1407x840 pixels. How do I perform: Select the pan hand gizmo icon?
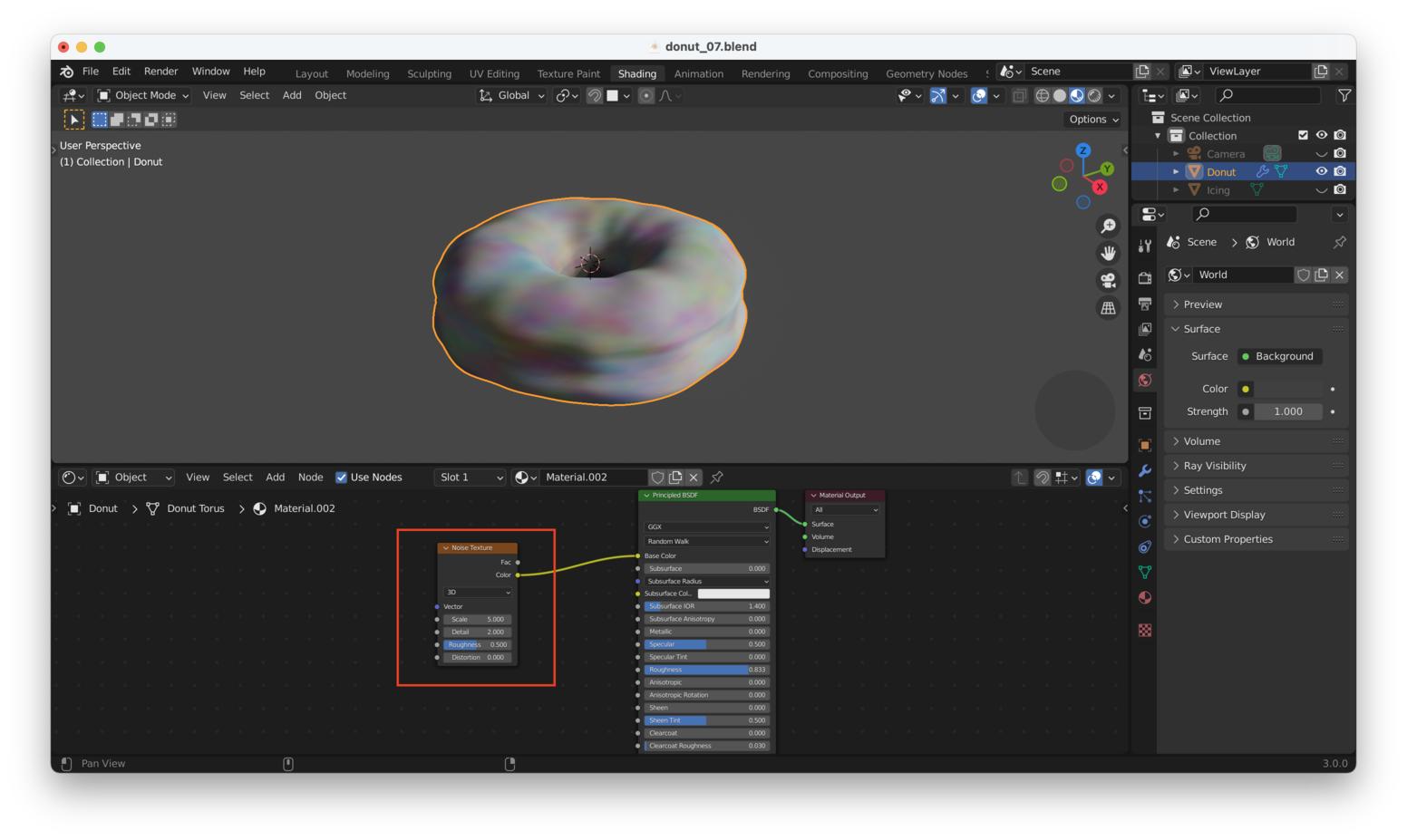[1108, 253]
